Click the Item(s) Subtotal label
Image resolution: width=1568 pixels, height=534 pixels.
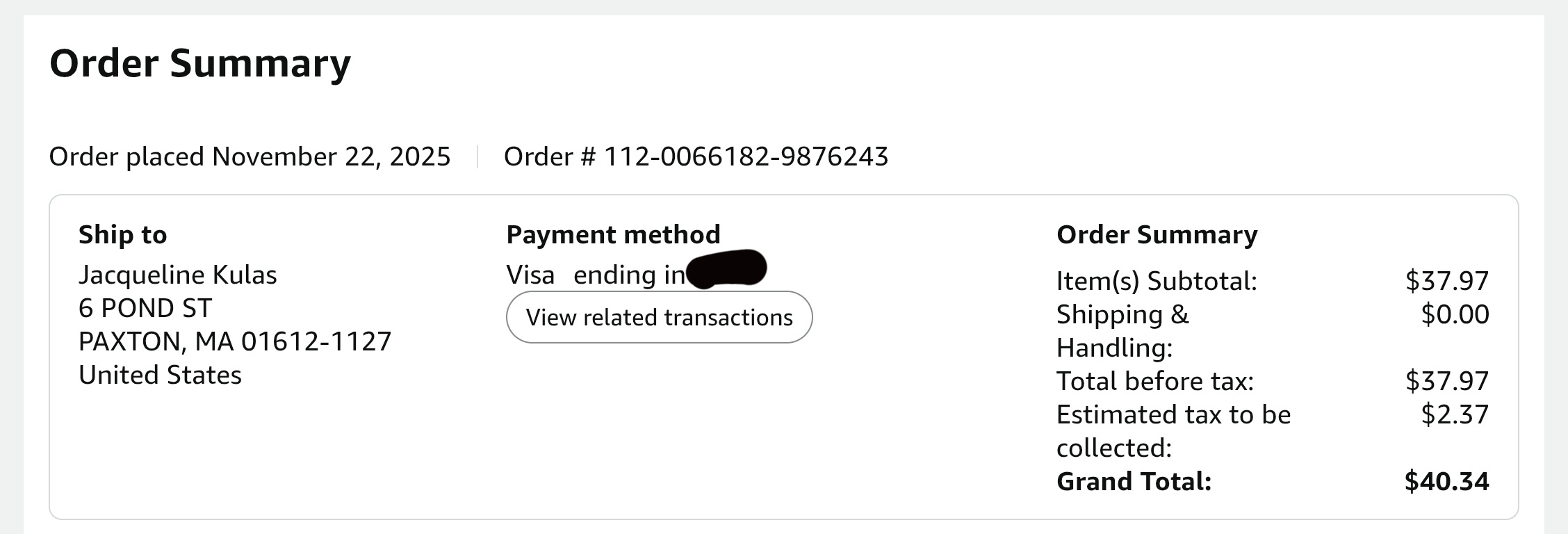pos(1157,281)
